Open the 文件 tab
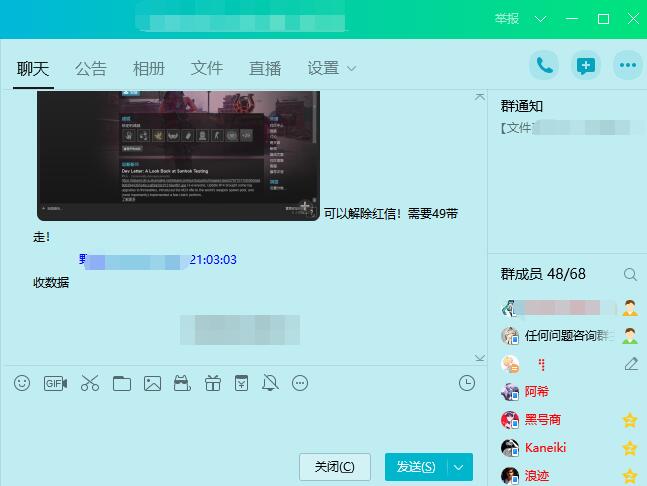This screenshot has width=647, height=486. click(x=207, y=68)
